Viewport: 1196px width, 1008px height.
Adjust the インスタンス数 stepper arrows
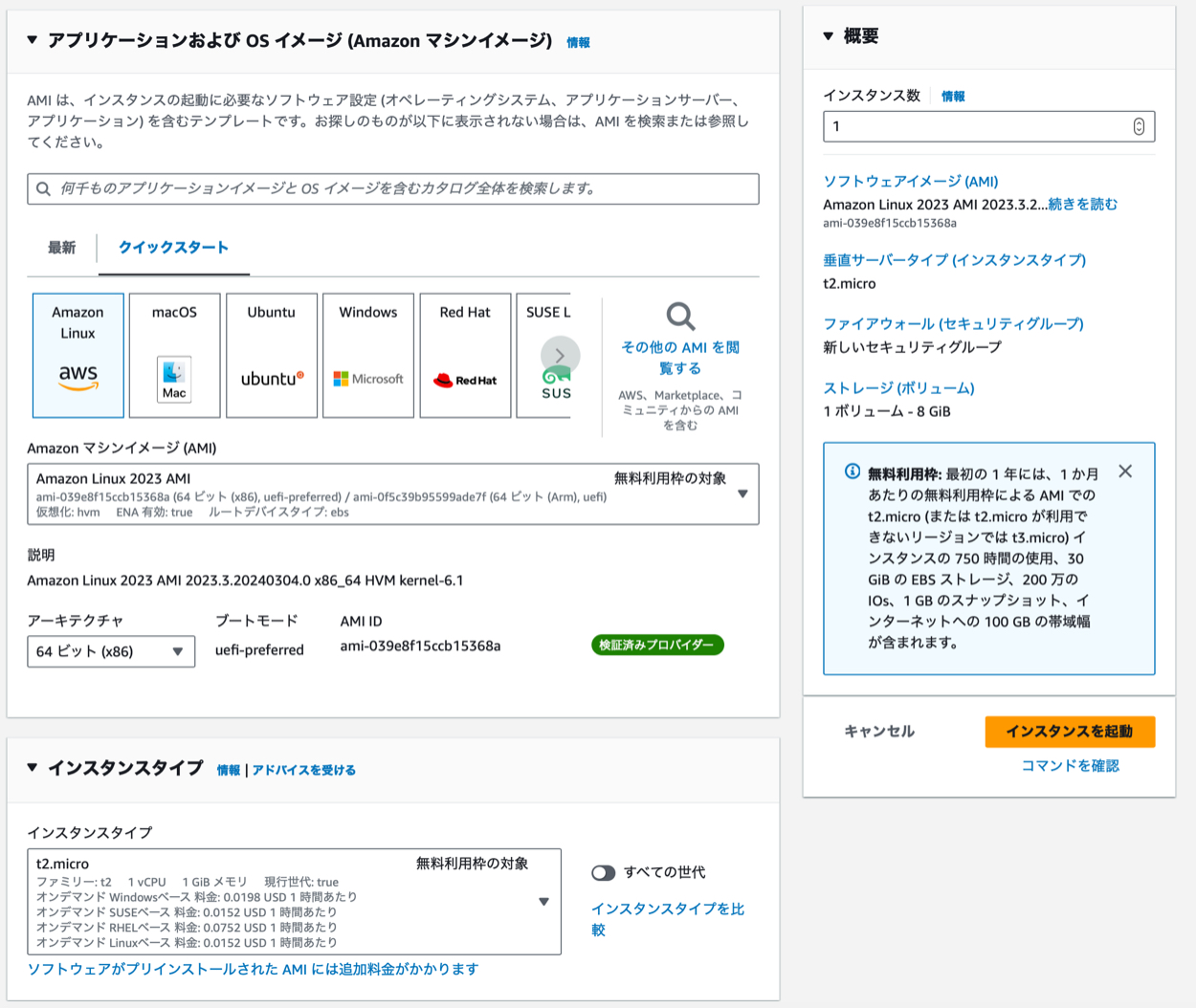1139,126
